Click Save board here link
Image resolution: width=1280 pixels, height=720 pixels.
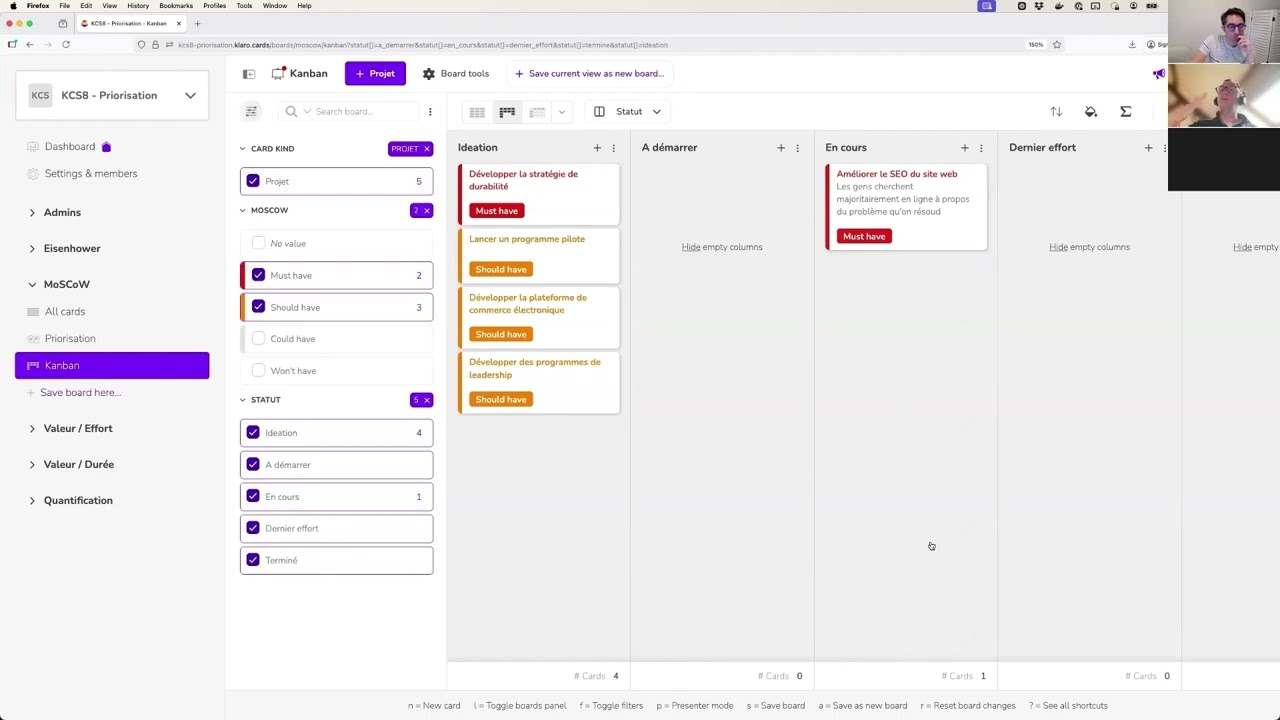[x=80, y=393]
